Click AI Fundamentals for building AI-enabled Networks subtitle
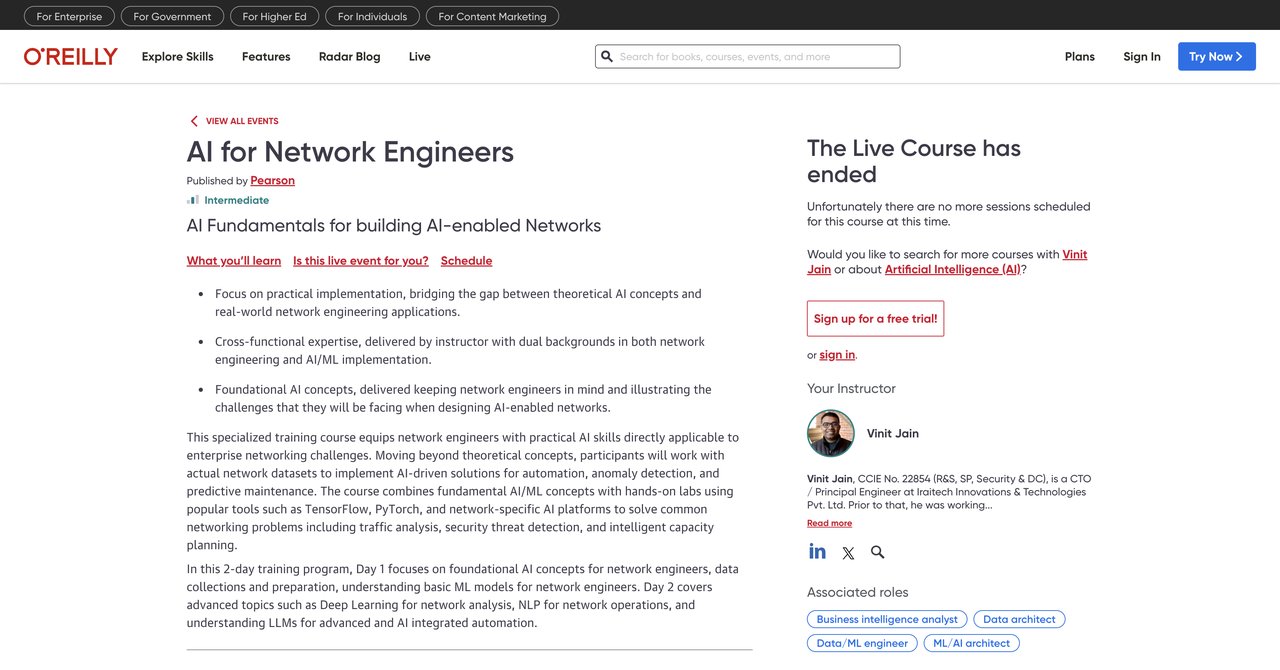 [x=394, y=226]
